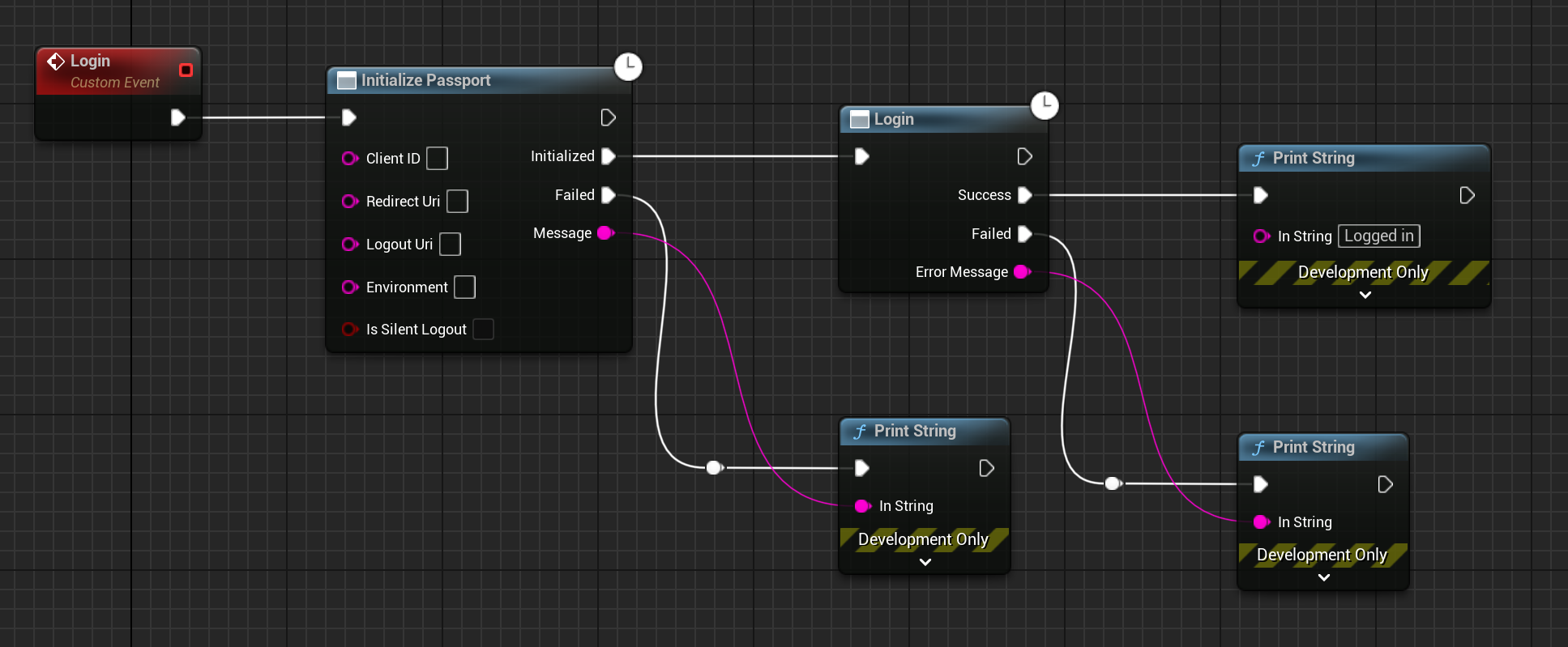Expand the bottom-right Print String node chevron

pos(1323,577)
